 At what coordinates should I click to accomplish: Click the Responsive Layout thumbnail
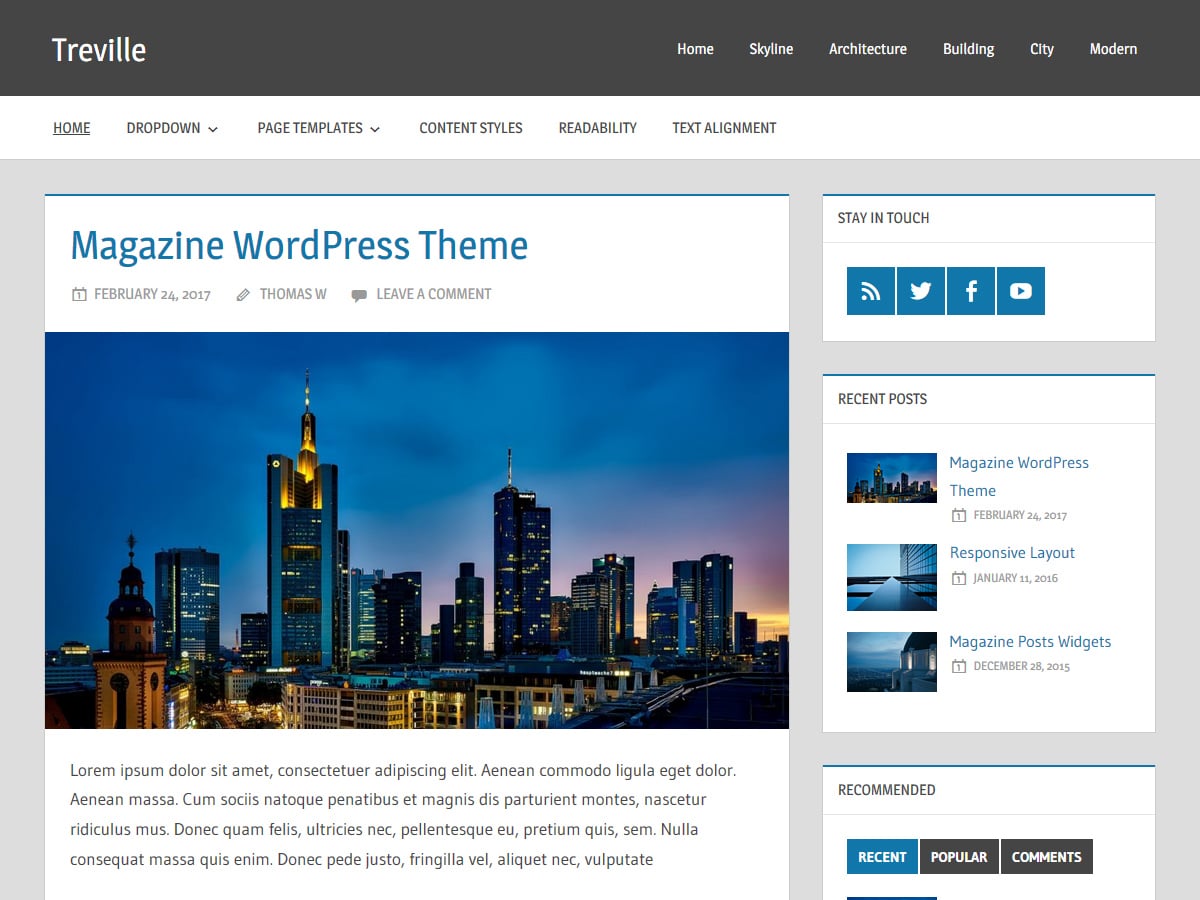click(x=892, y=577)
